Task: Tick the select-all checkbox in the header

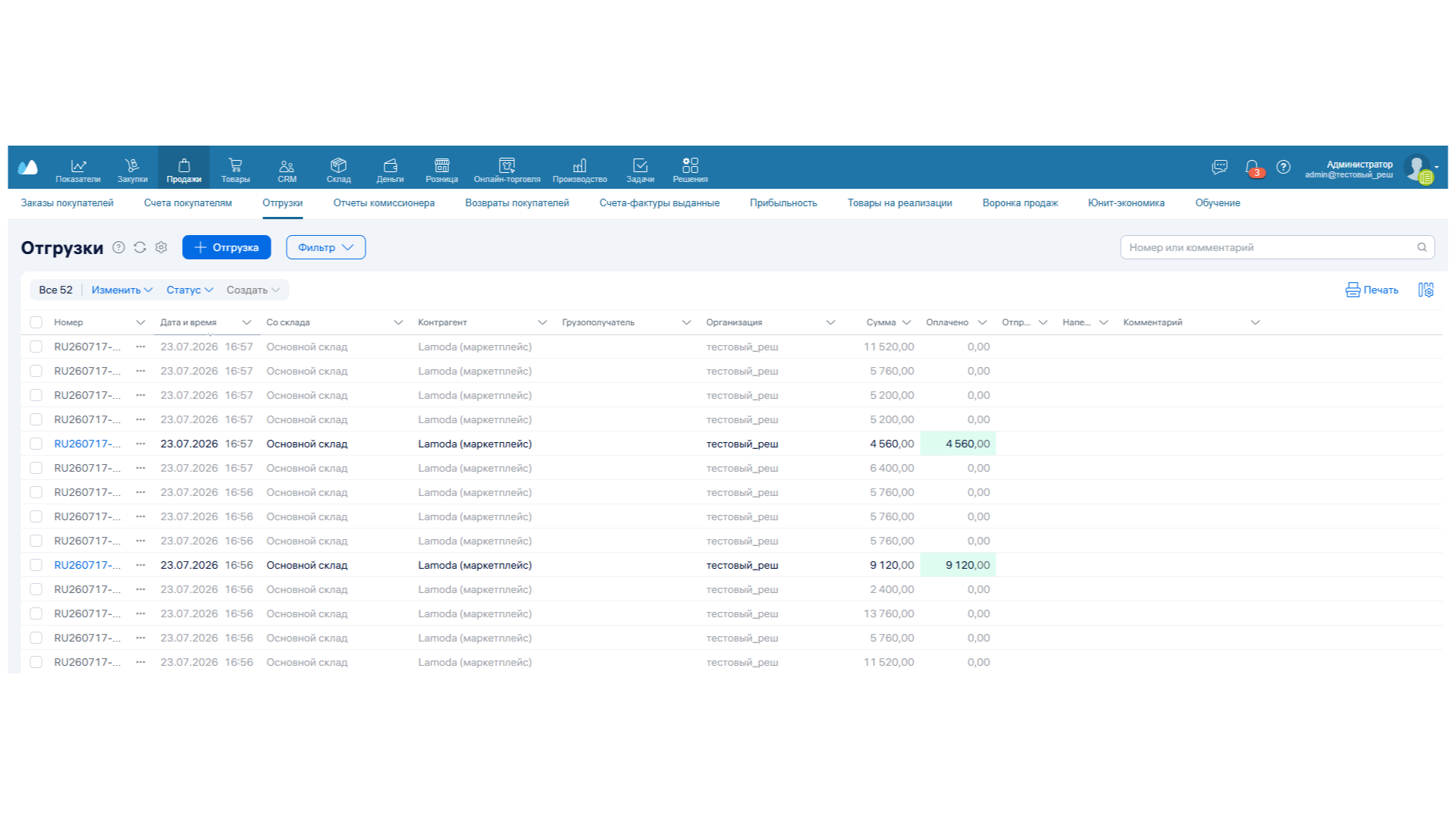Action: click(x=36, y=322)
